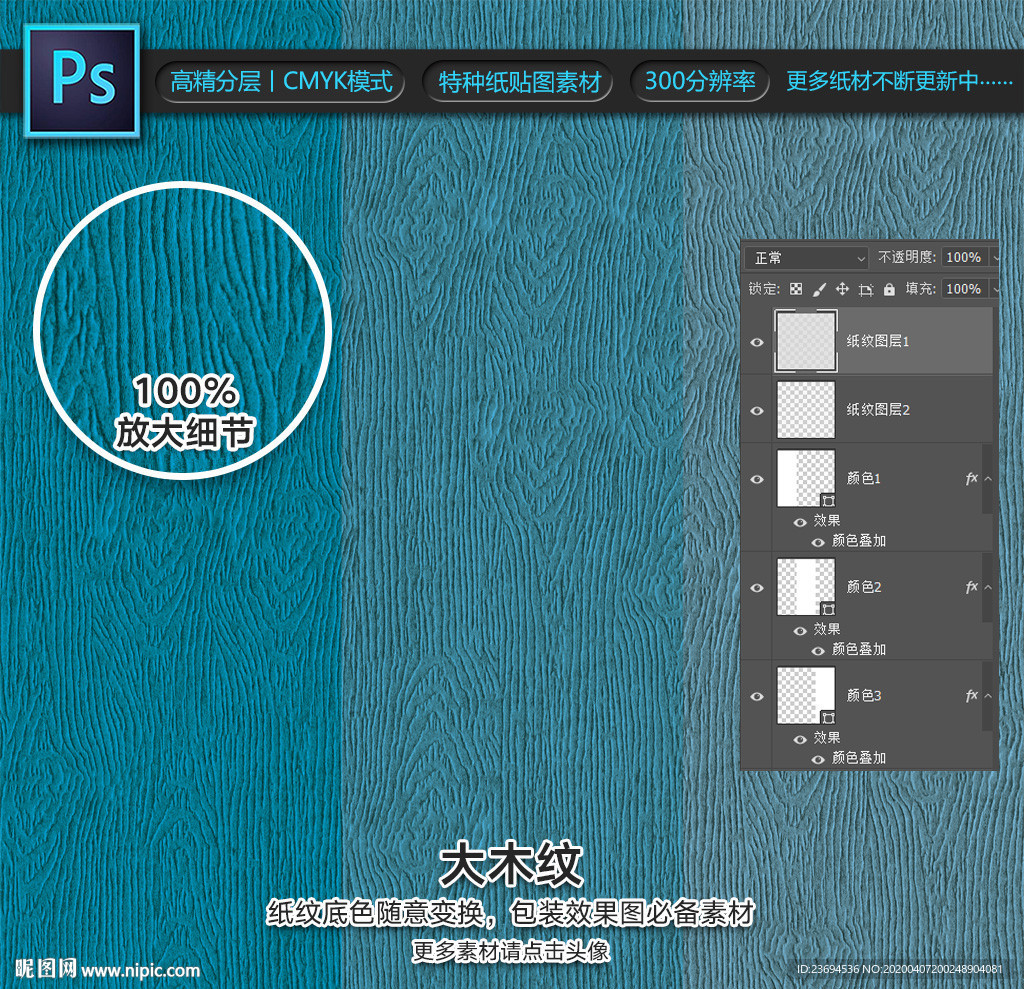Open the 不透明度 opacity slider arrow

point(995,258)
